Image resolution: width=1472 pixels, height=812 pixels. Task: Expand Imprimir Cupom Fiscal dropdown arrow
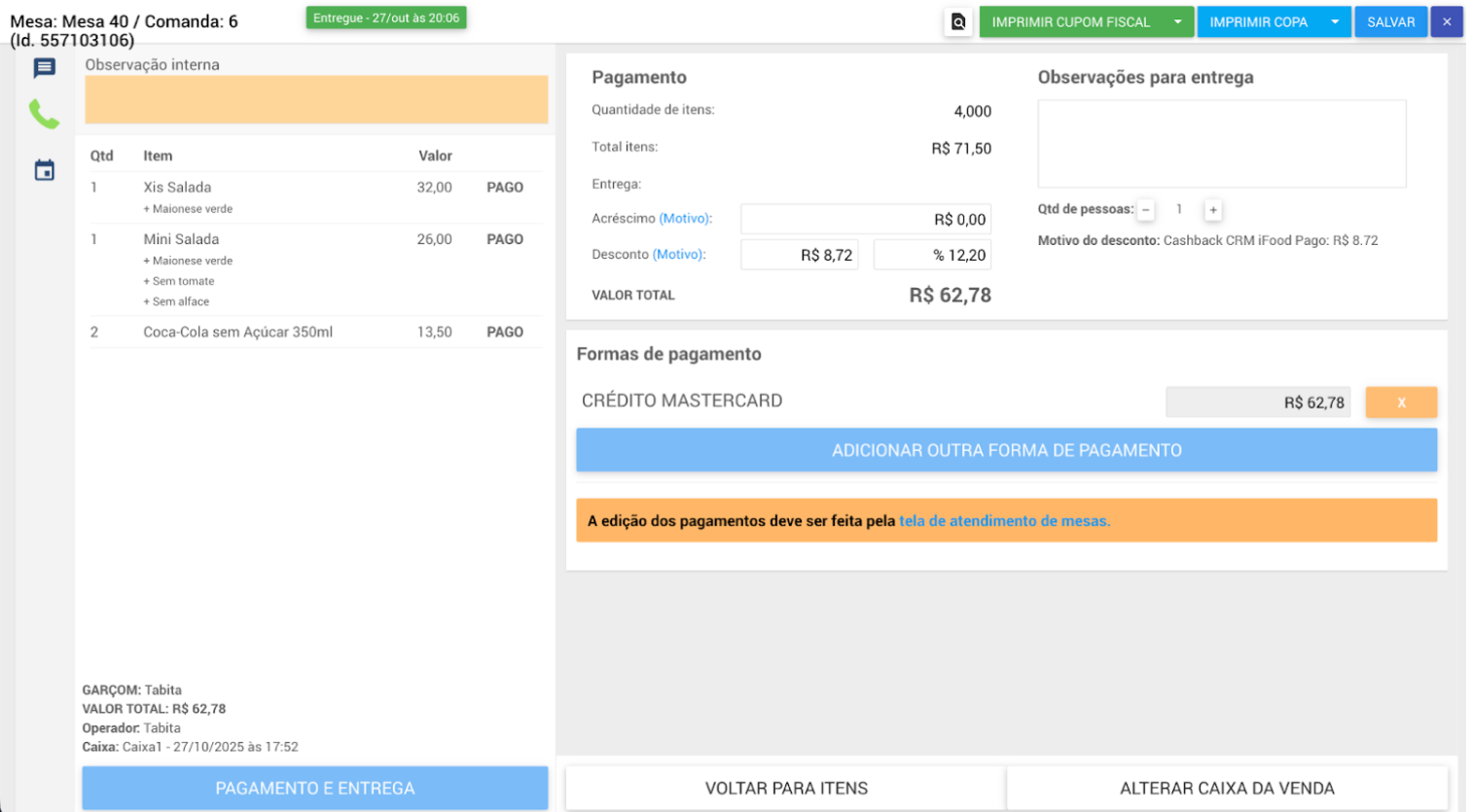coord(1177,22)
